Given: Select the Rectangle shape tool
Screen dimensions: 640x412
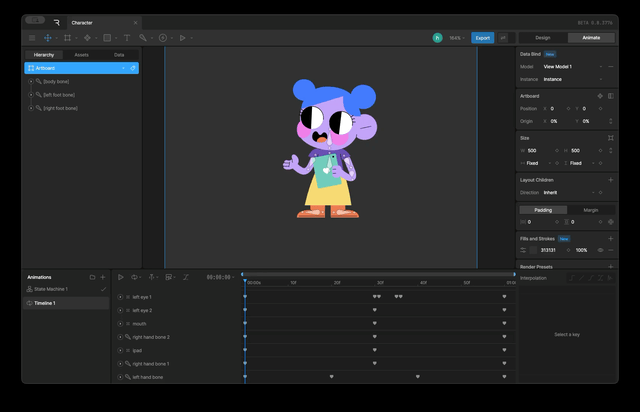Looking at the screenshot, I should click(x=107, y=38).
